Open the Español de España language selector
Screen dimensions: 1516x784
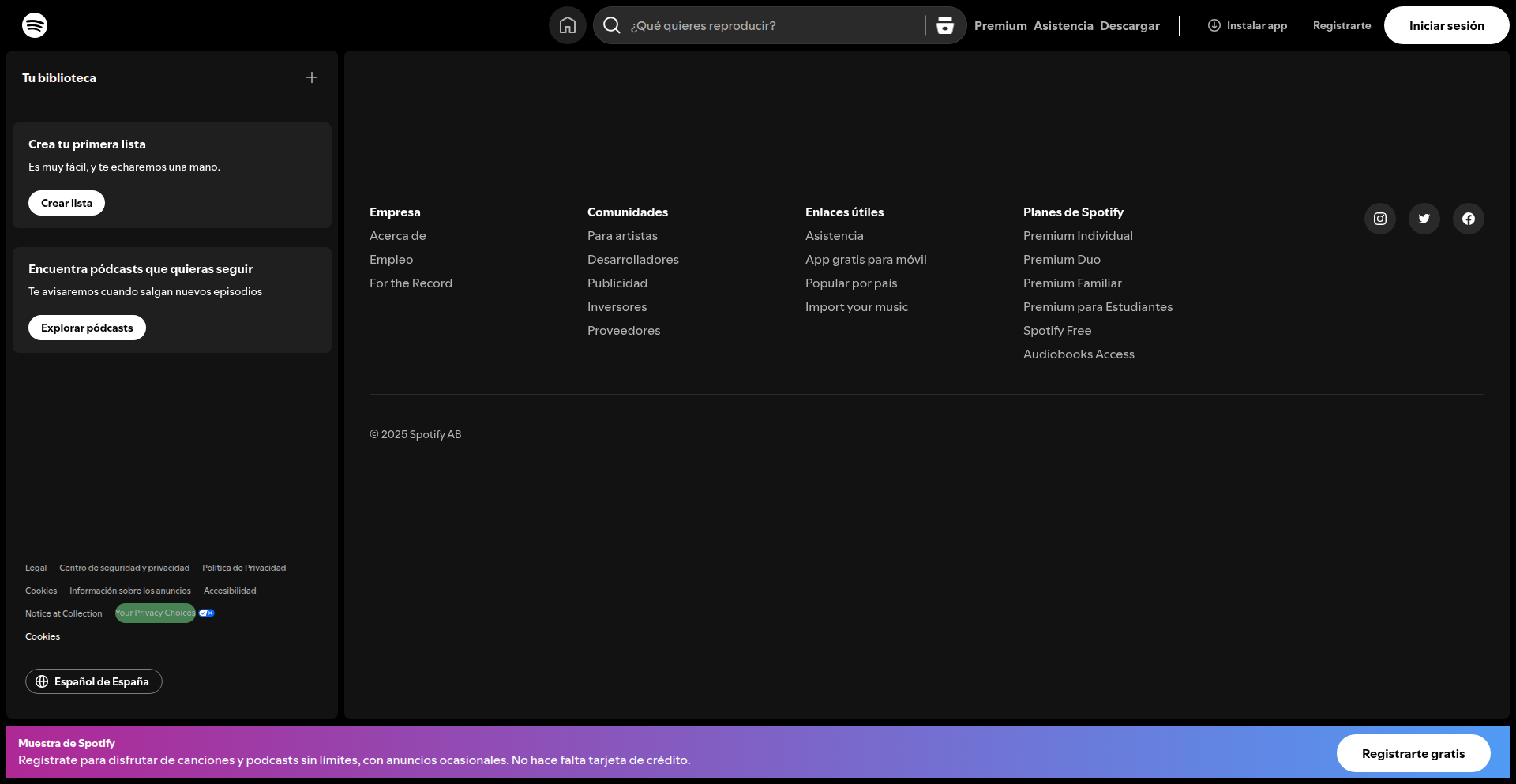94,681
